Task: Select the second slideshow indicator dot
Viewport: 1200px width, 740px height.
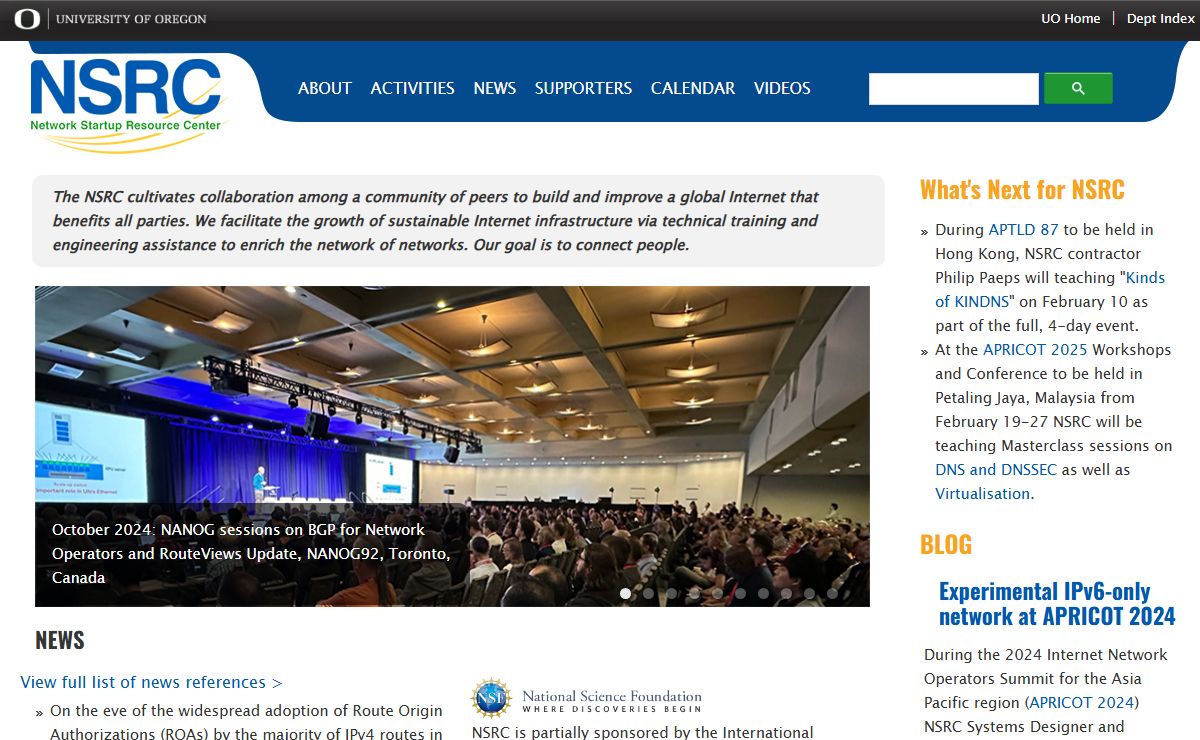Action: click(x=649, y=593)
